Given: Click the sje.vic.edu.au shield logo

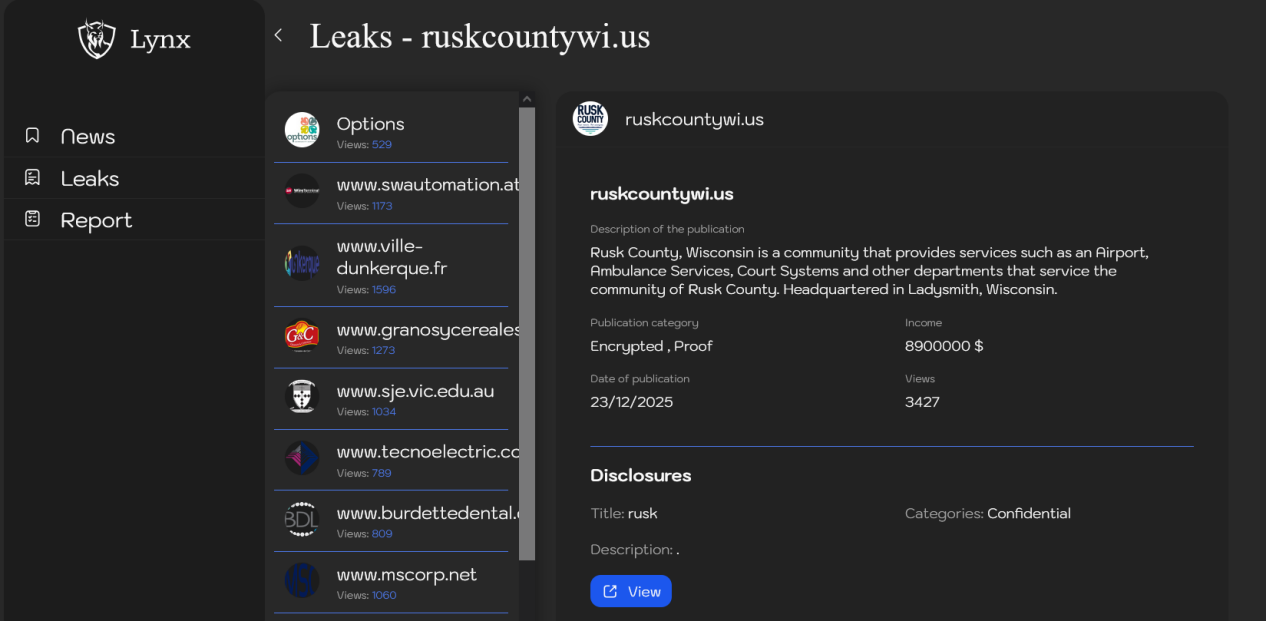Looking at the screenshot, I should click(x=302, y=397).
